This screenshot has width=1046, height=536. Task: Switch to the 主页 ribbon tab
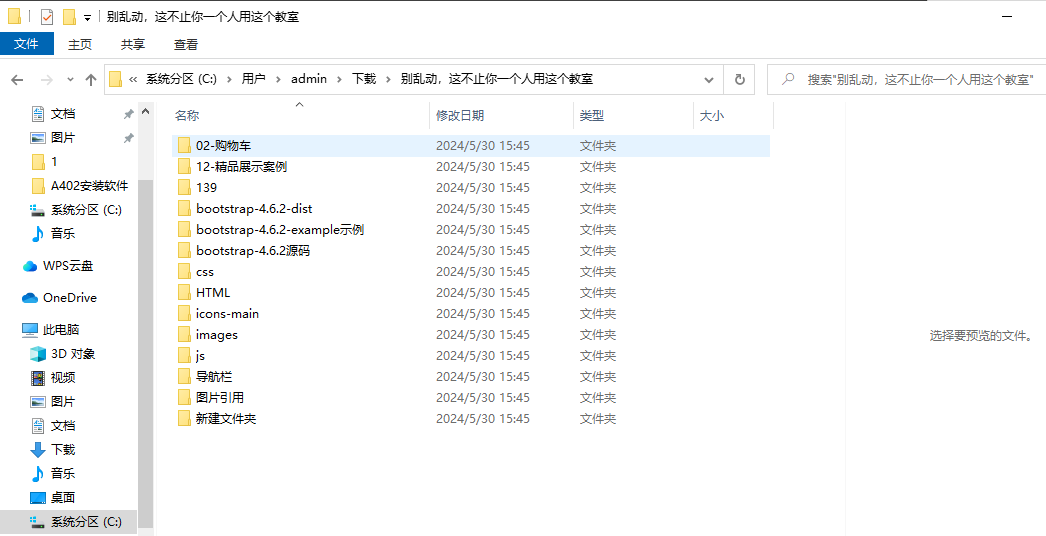point(80,45)
